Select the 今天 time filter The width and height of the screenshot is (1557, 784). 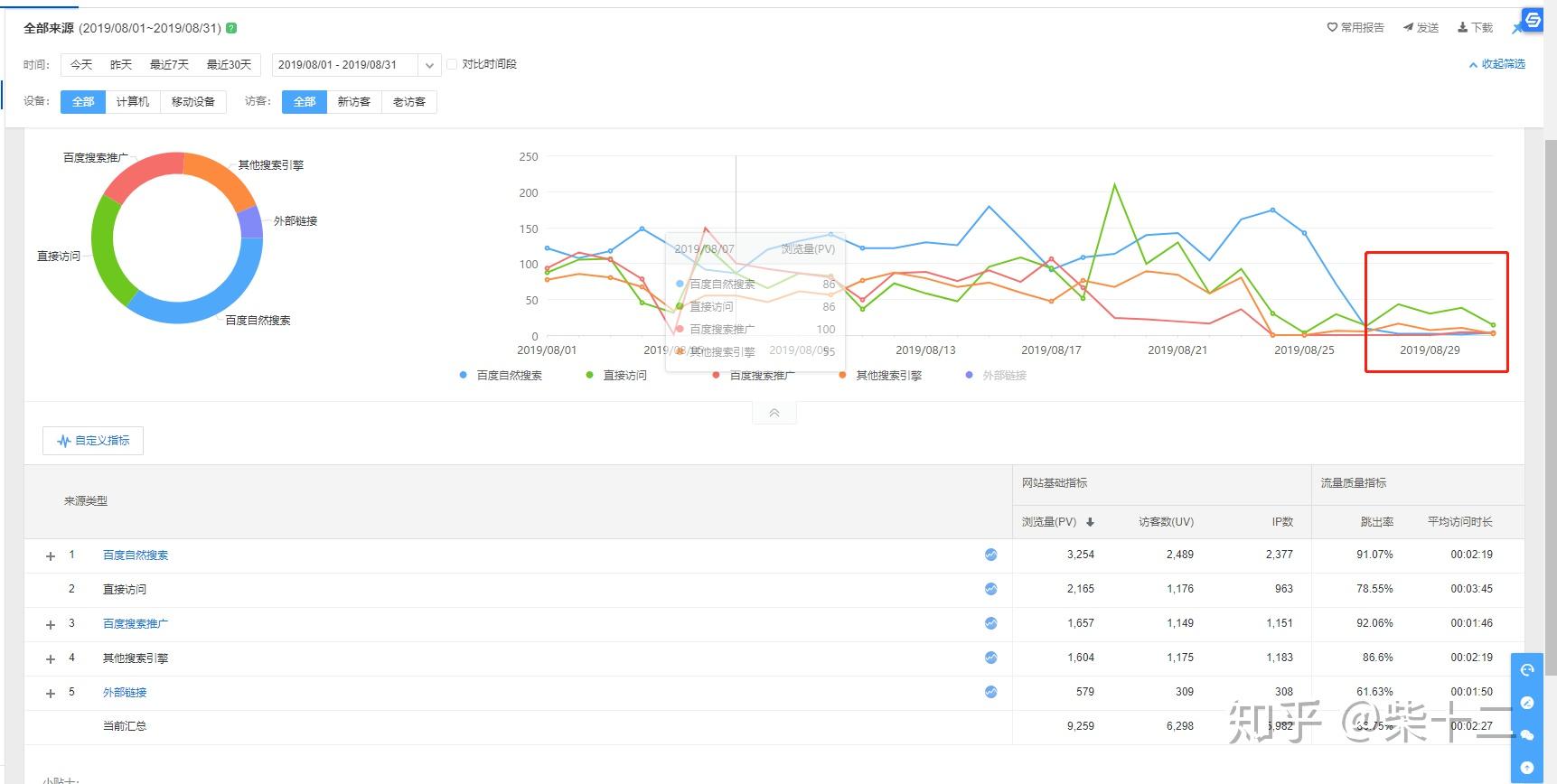[x=81, y=65]
